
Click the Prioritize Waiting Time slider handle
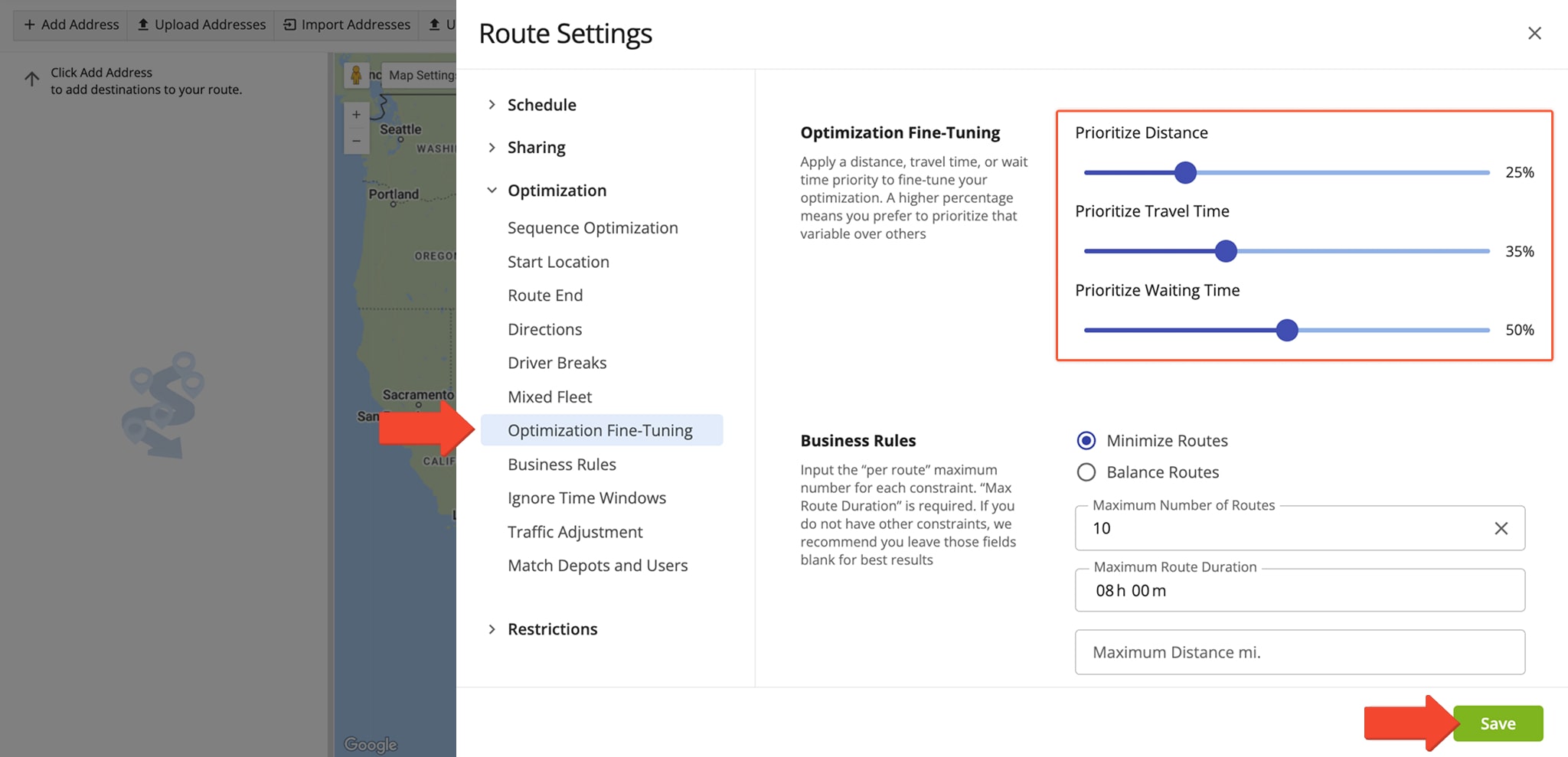(1287, 330)
